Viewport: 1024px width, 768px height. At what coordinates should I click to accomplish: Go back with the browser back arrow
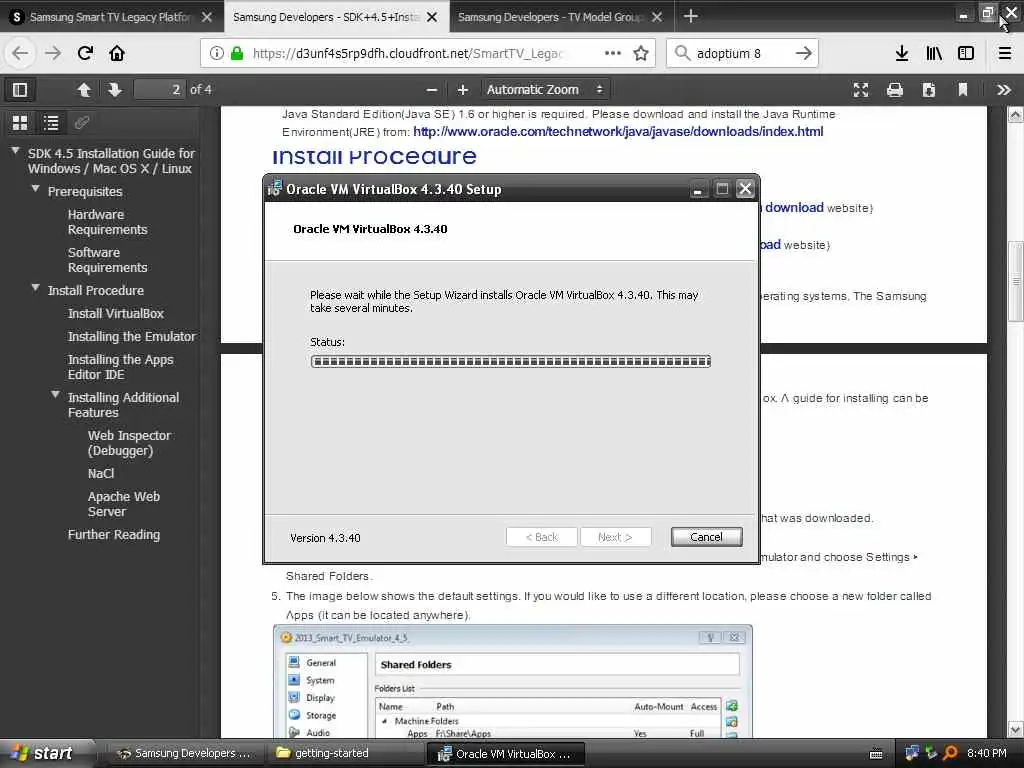pos(20,54)
